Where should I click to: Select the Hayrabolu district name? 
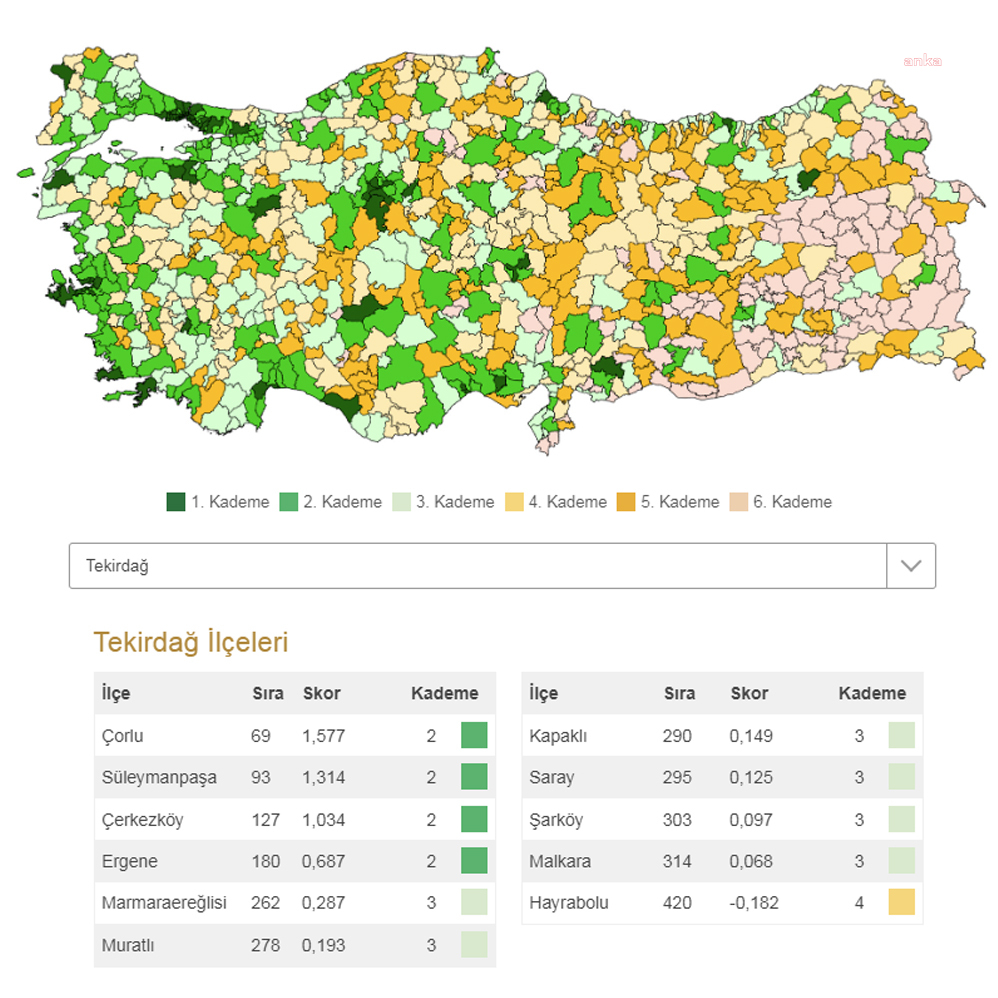pos(569,903)
